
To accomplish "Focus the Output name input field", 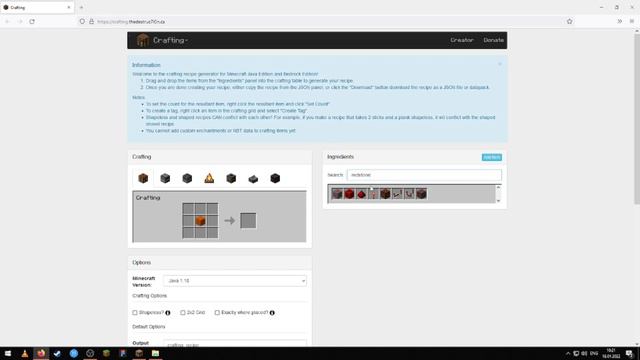I will pyautogui.click(x=235, y=344).
